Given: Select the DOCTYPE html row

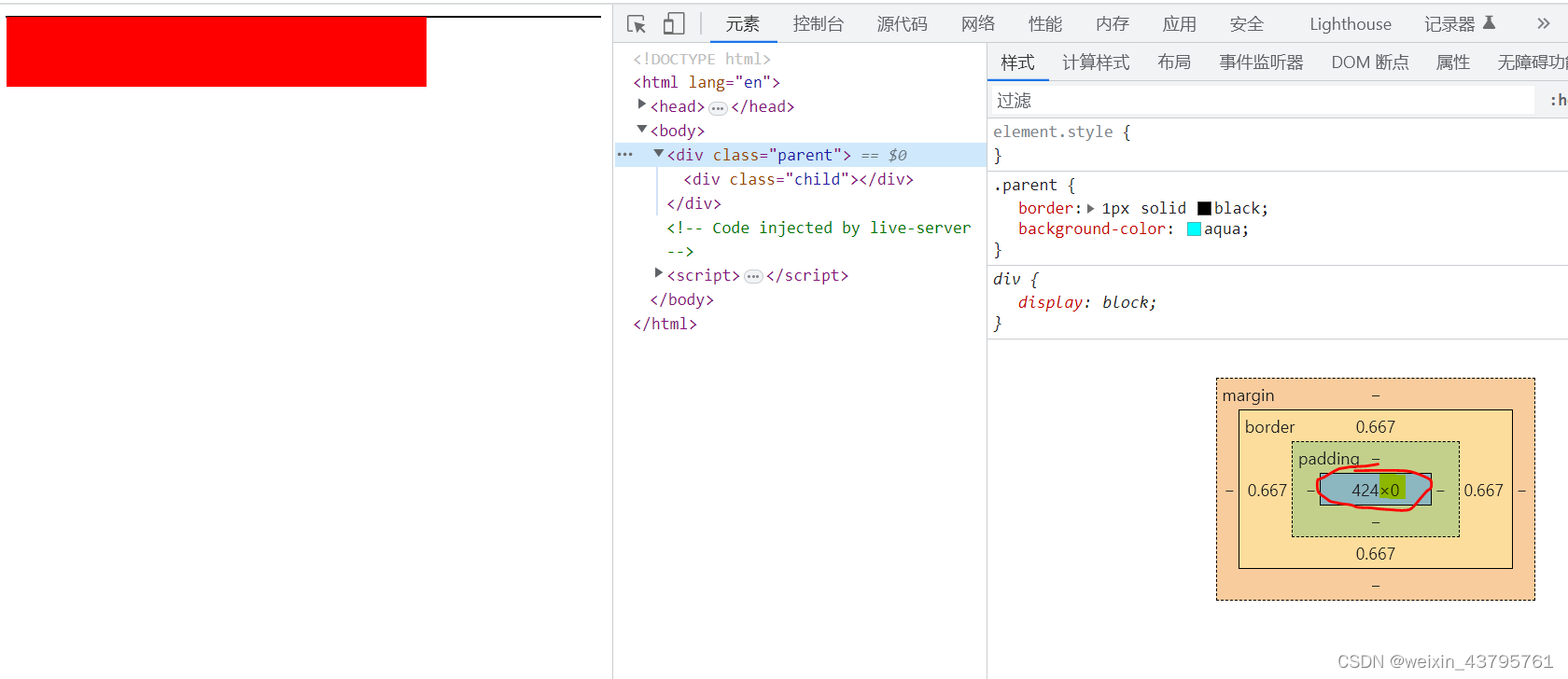Looking at the screenshot, I should (x=702, y=59).
